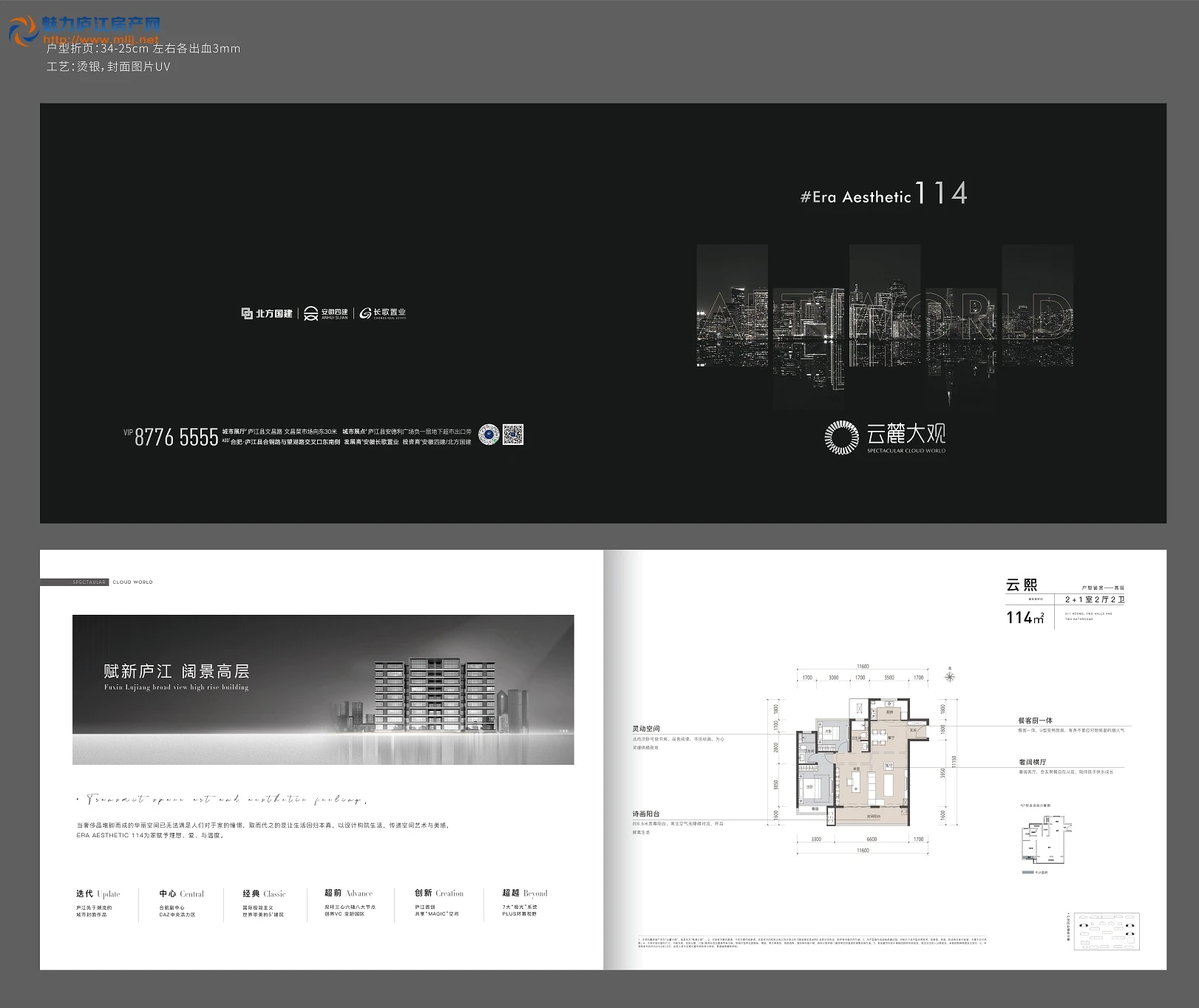Image resolution: width=1199 pixels, height=1008 pixels.
Task: Click the 诗画阳台 annotation label
Action: (x=646, y=814)
